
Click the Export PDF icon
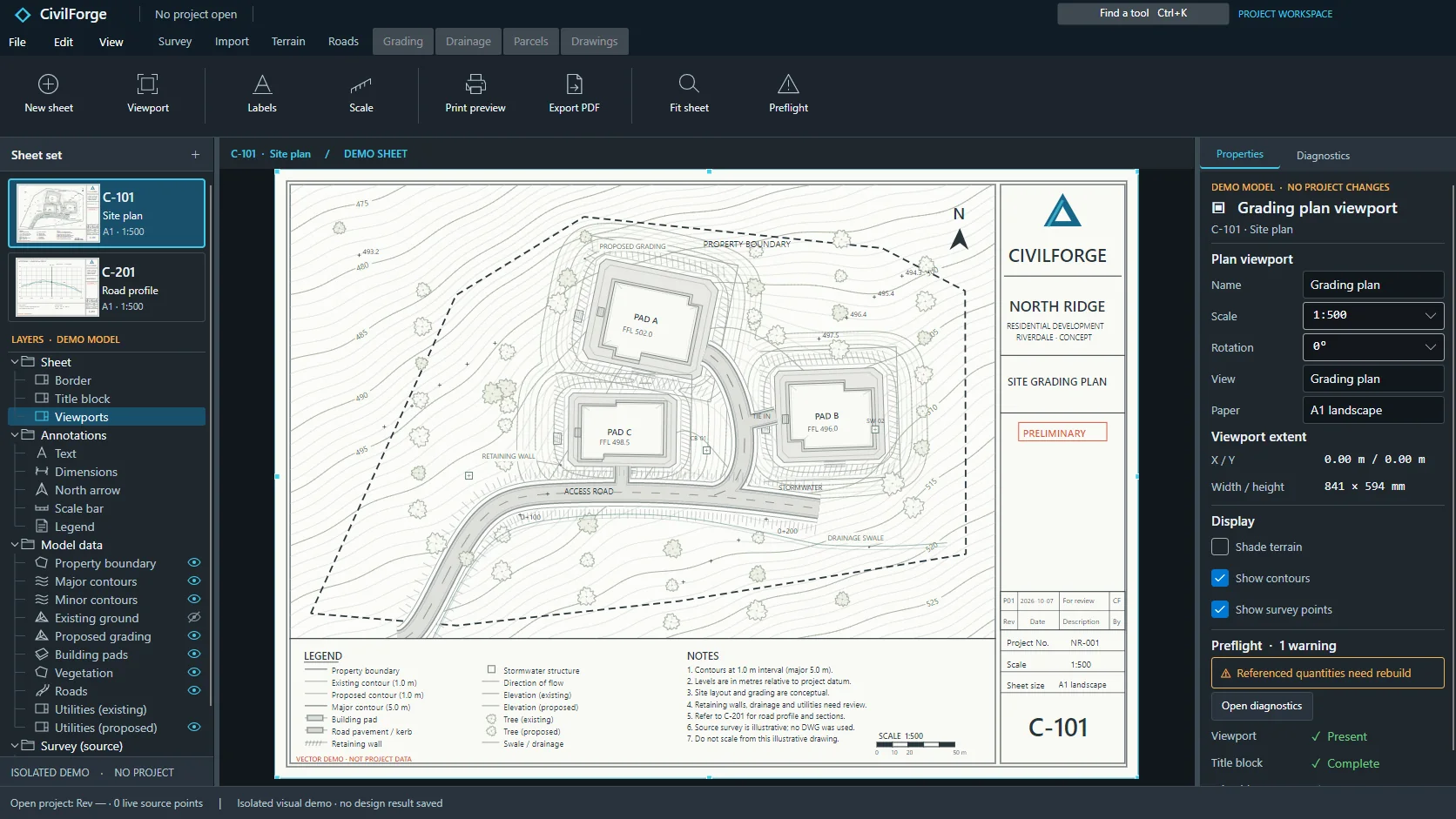tap(575, 84)
